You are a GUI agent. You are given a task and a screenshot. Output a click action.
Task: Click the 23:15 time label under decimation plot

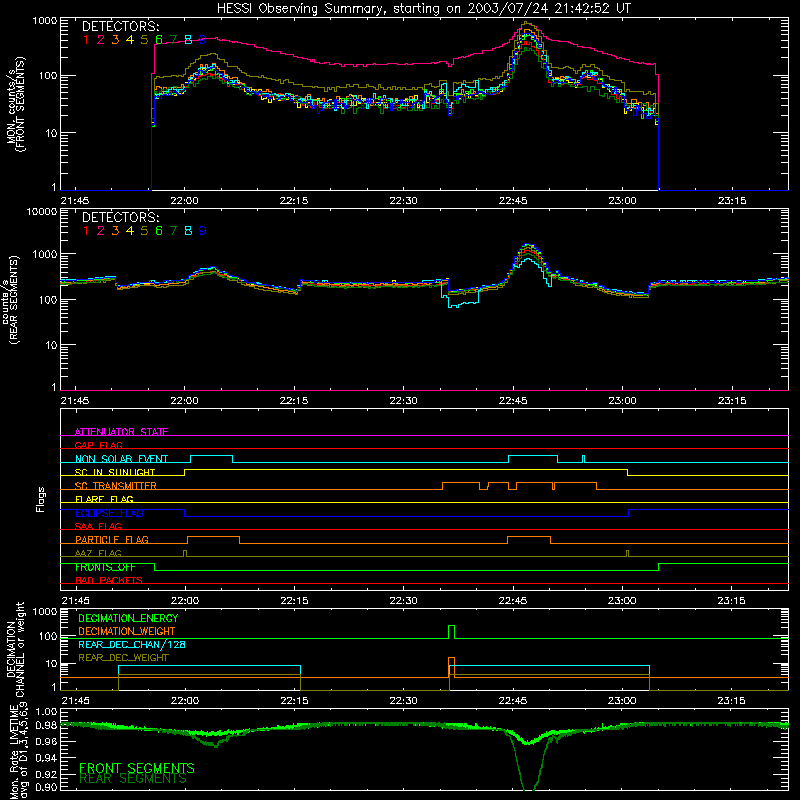[x=732, y=701]
